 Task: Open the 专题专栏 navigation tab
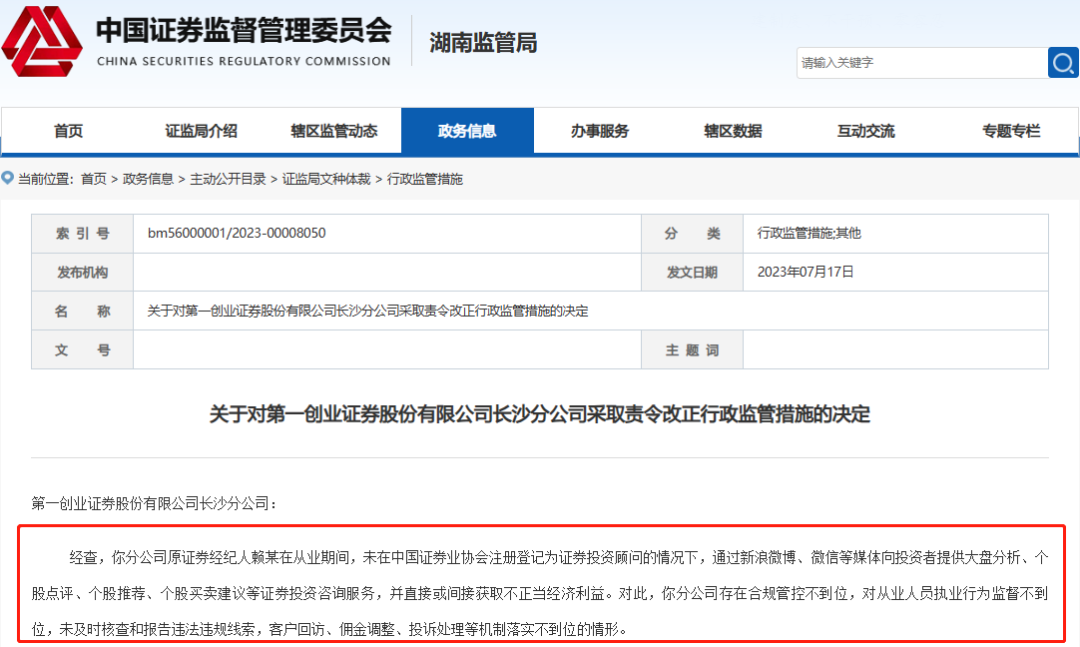coord(1011,131)
